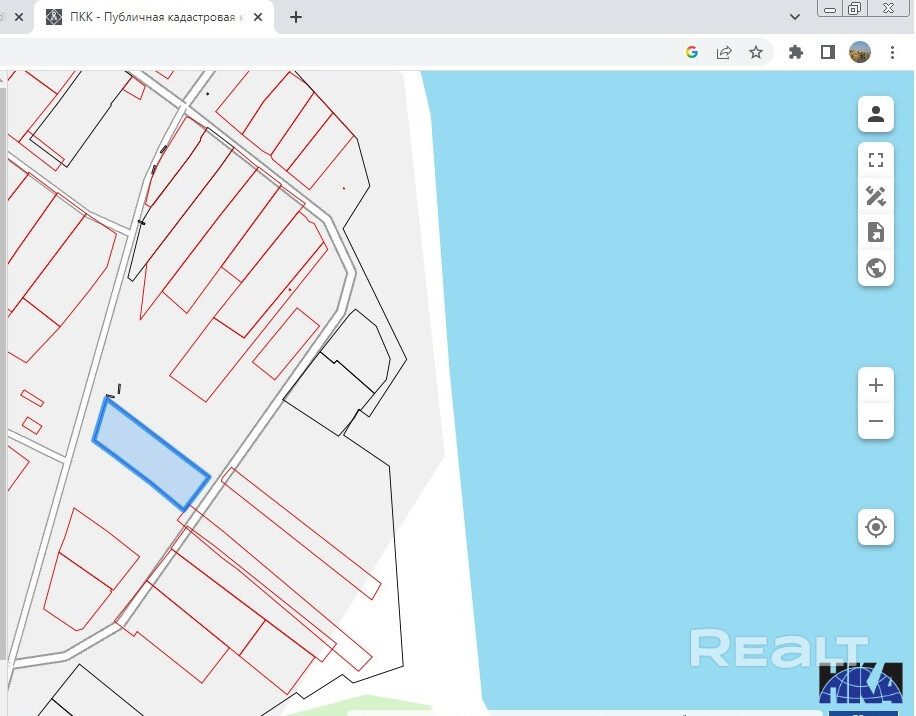Zoom in the map with plus button
This screenshot has width=916, height=716.
pyautogui.click(x=875, y=385)
